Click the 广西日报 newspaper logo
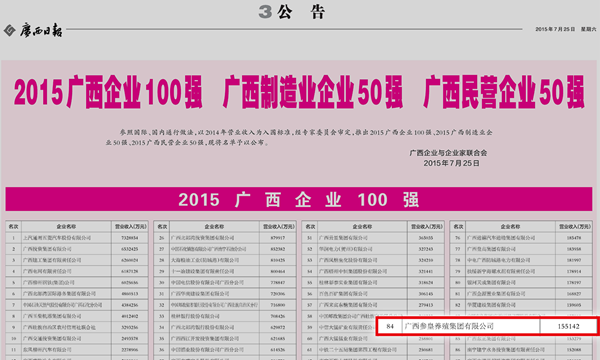Image resolution: width=600 pixels, height=360 pixels. 41,30
